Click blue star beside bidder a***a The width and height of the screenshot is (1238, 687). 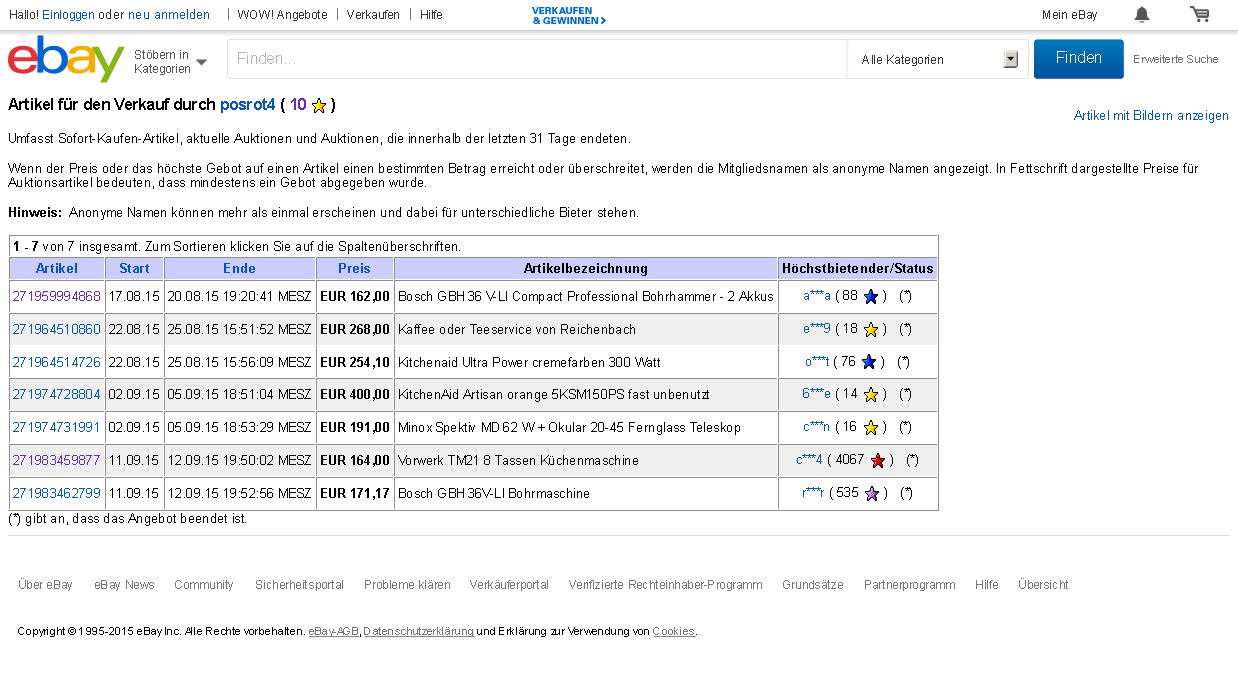871,297
